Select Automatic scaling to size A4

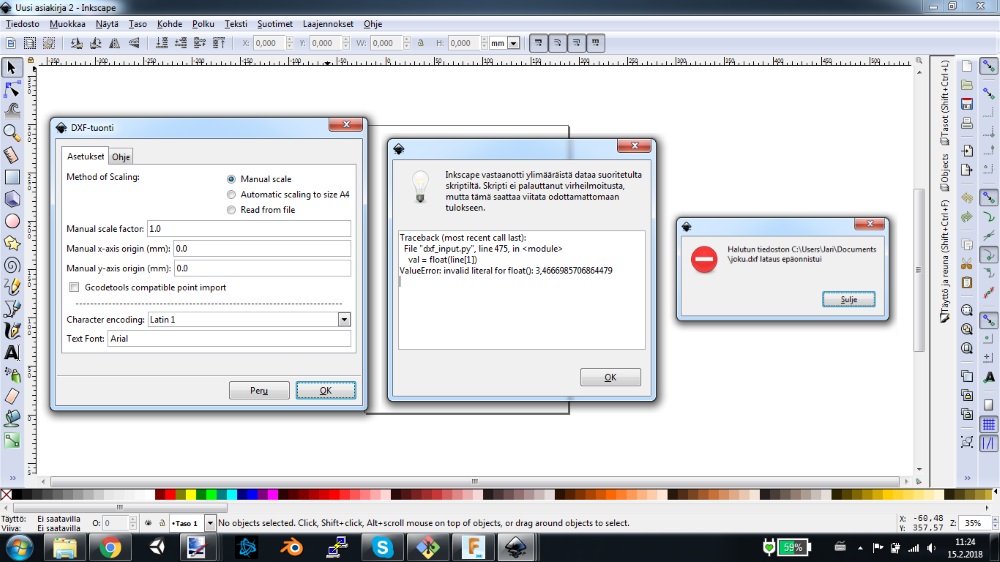pos(232,195)
